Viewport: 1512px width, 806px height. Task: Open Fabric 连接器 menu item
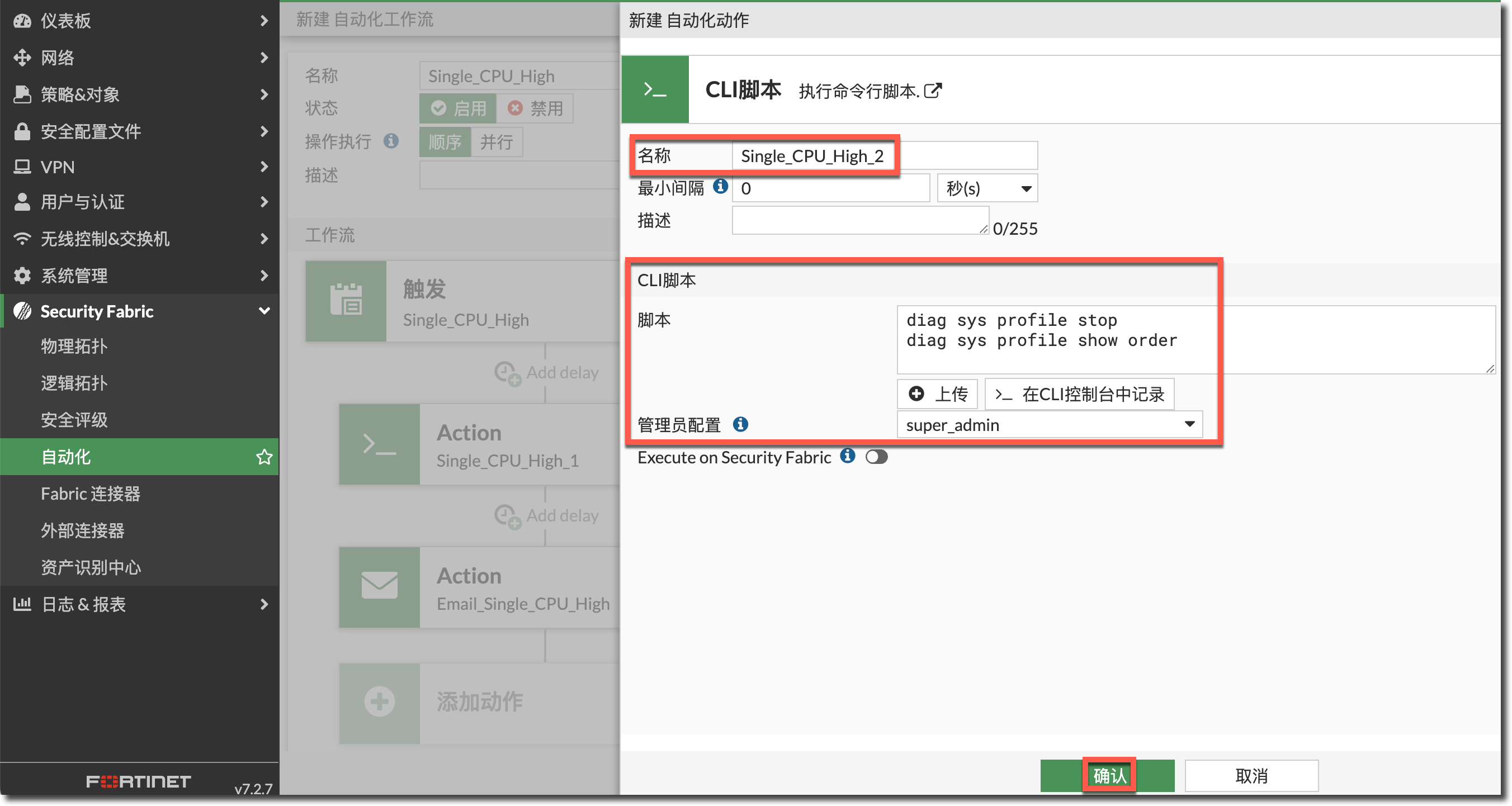91,494
